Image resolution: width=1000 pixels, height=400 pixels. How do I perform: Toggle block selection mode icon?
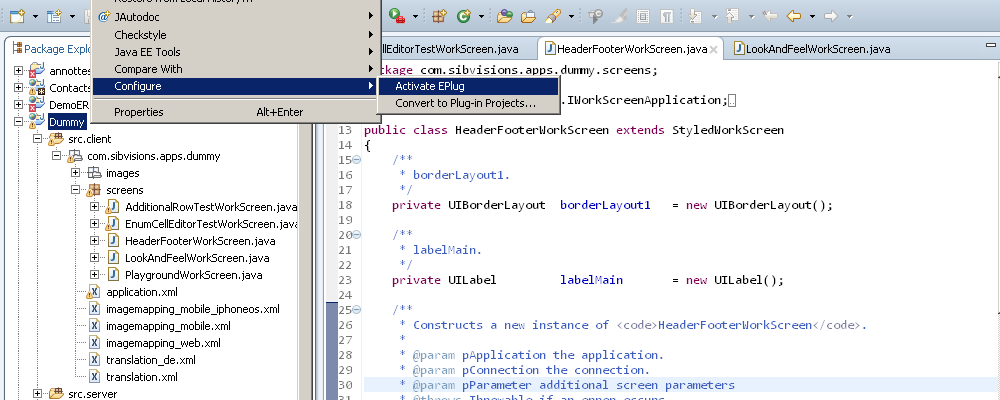tap(643, 17)
